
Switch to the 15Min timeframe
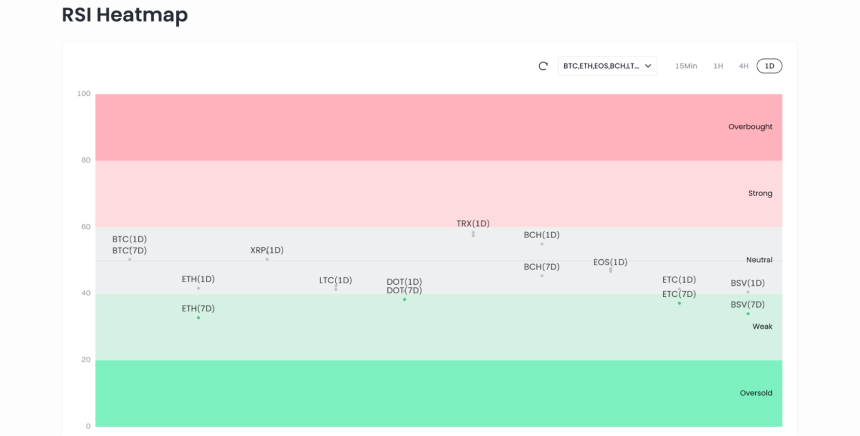686,66
